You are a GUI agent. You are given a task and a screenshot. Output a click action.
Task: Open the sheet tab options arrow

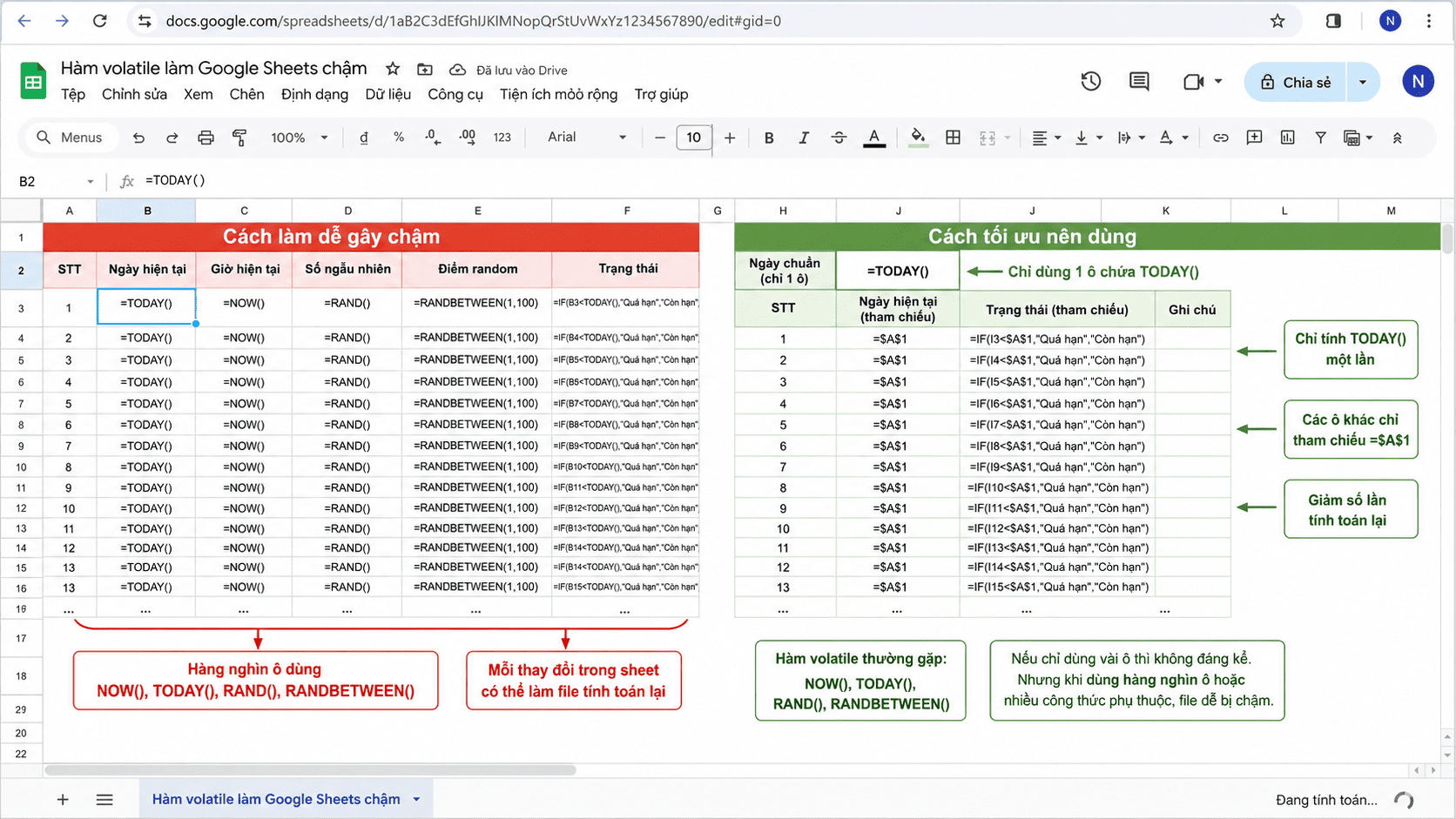click(416, 800)
